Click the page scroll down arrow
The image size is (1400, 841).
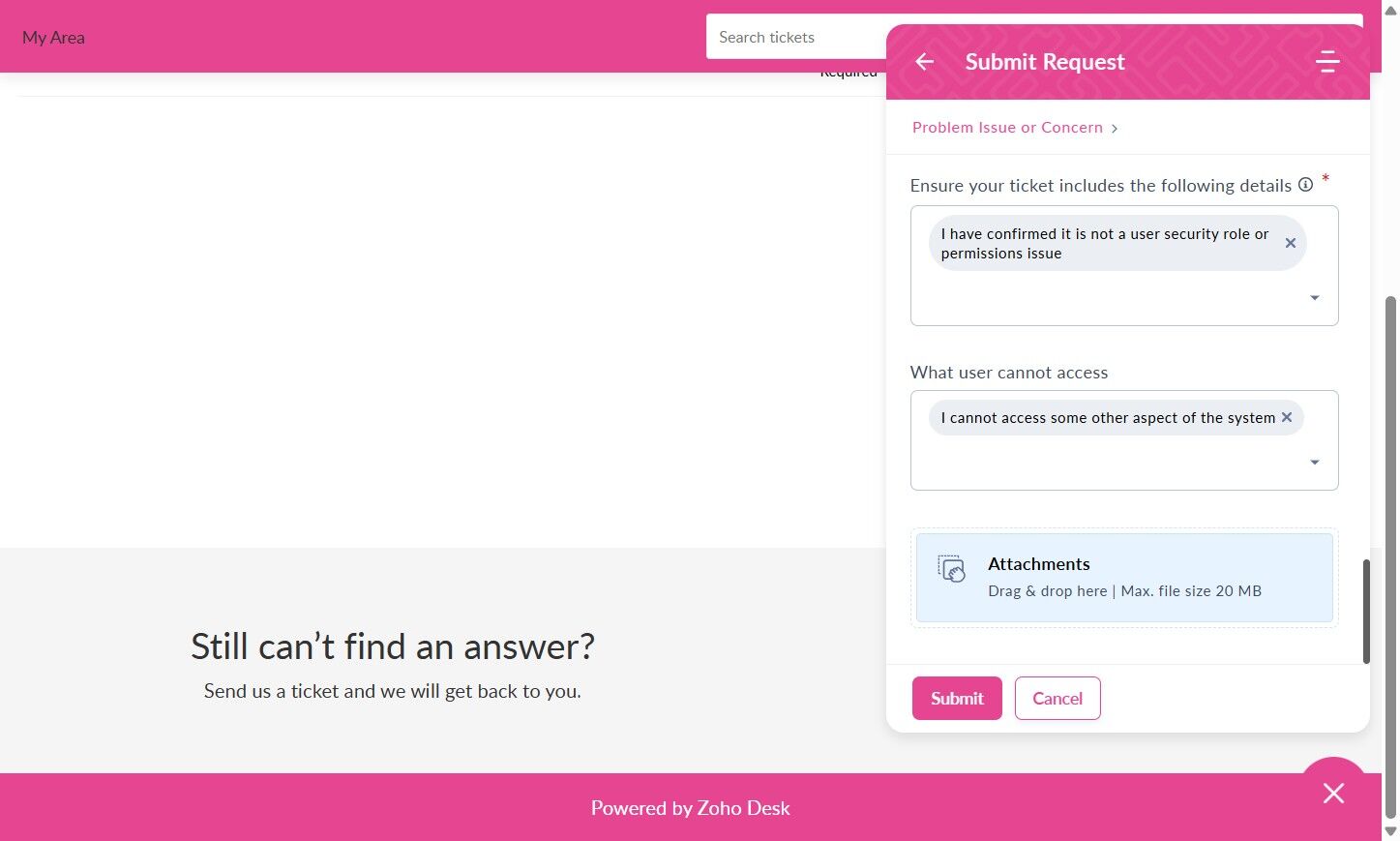click(1390, 831)
